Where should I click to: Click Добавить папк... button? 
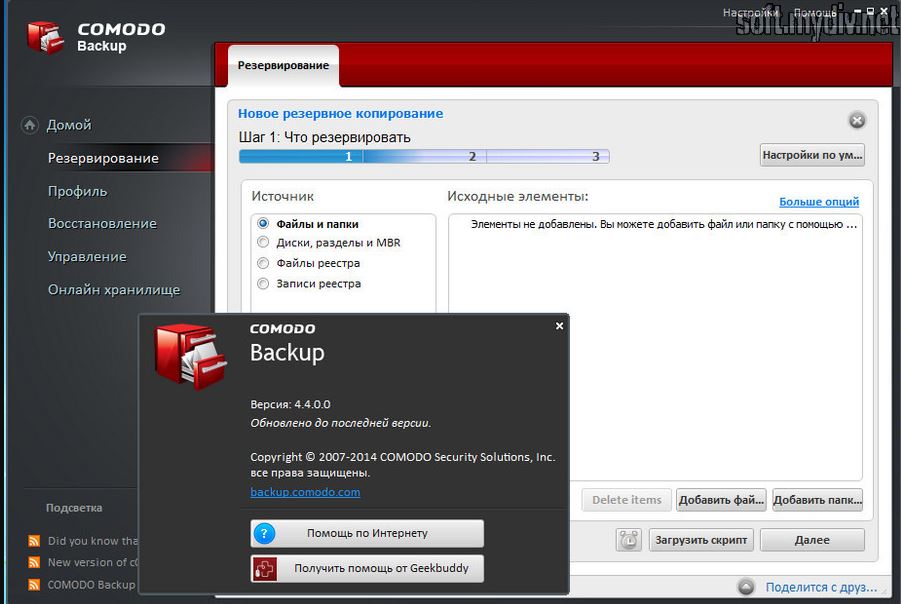click(x=818, y=500)
